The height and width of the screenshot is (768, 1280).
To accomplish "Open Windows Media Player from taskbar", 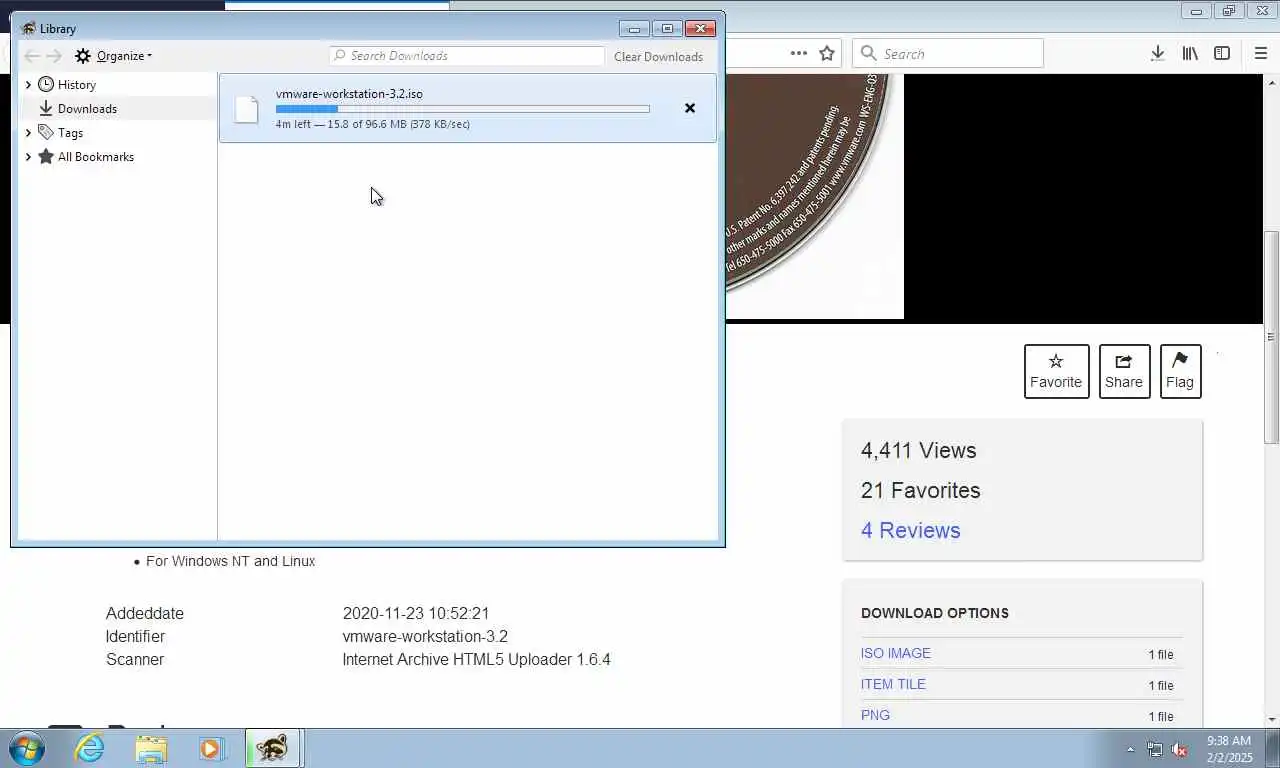I will pyautogui.click(x=212, y=748).
